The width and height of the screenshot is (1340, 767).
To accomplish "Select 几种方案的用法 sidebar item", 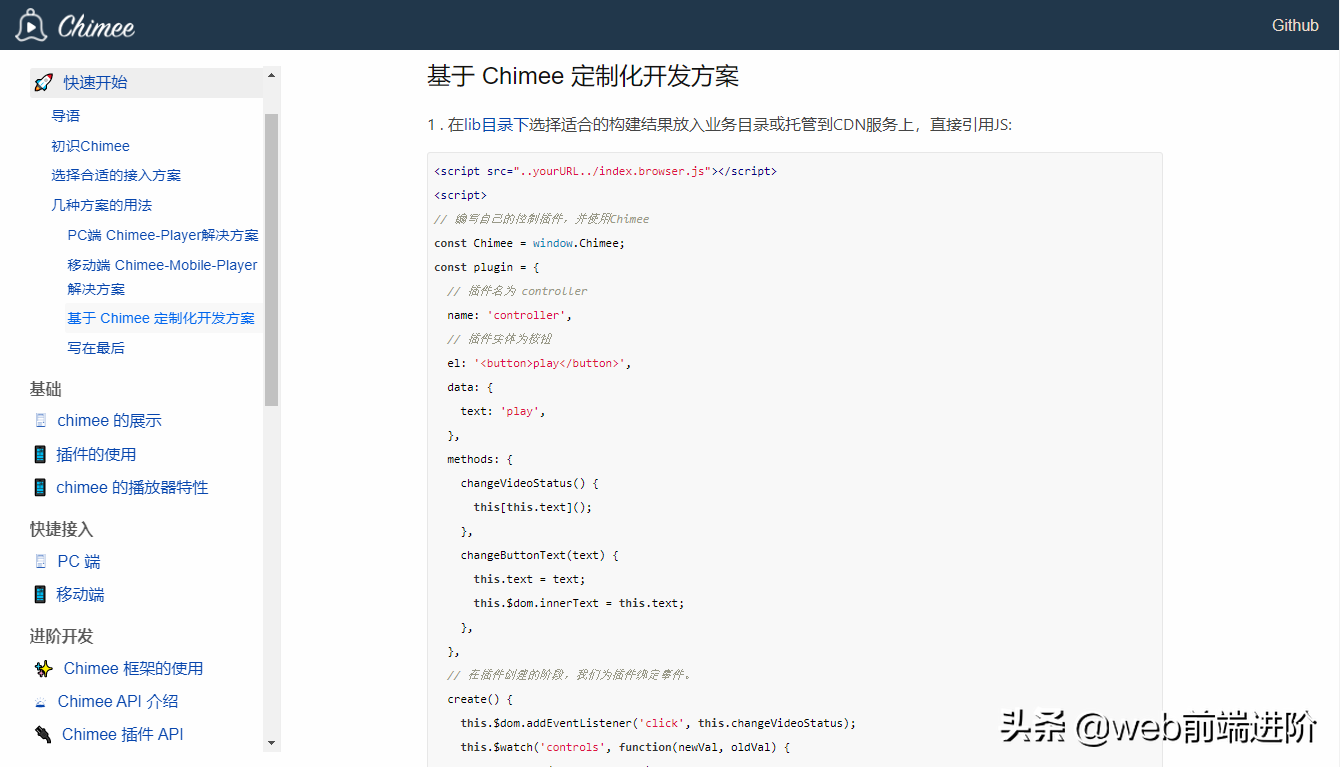I will point(102,205).
